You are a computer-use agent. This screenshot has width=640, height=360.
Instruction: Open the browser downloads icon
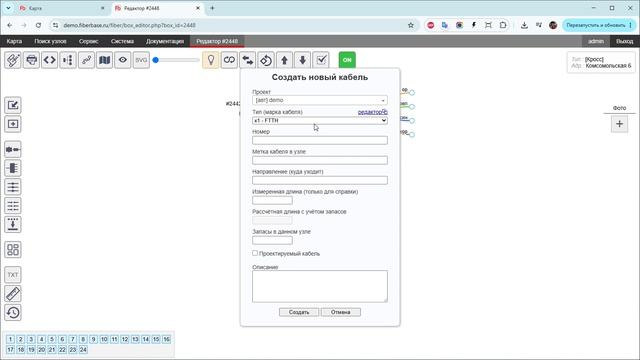524,25
